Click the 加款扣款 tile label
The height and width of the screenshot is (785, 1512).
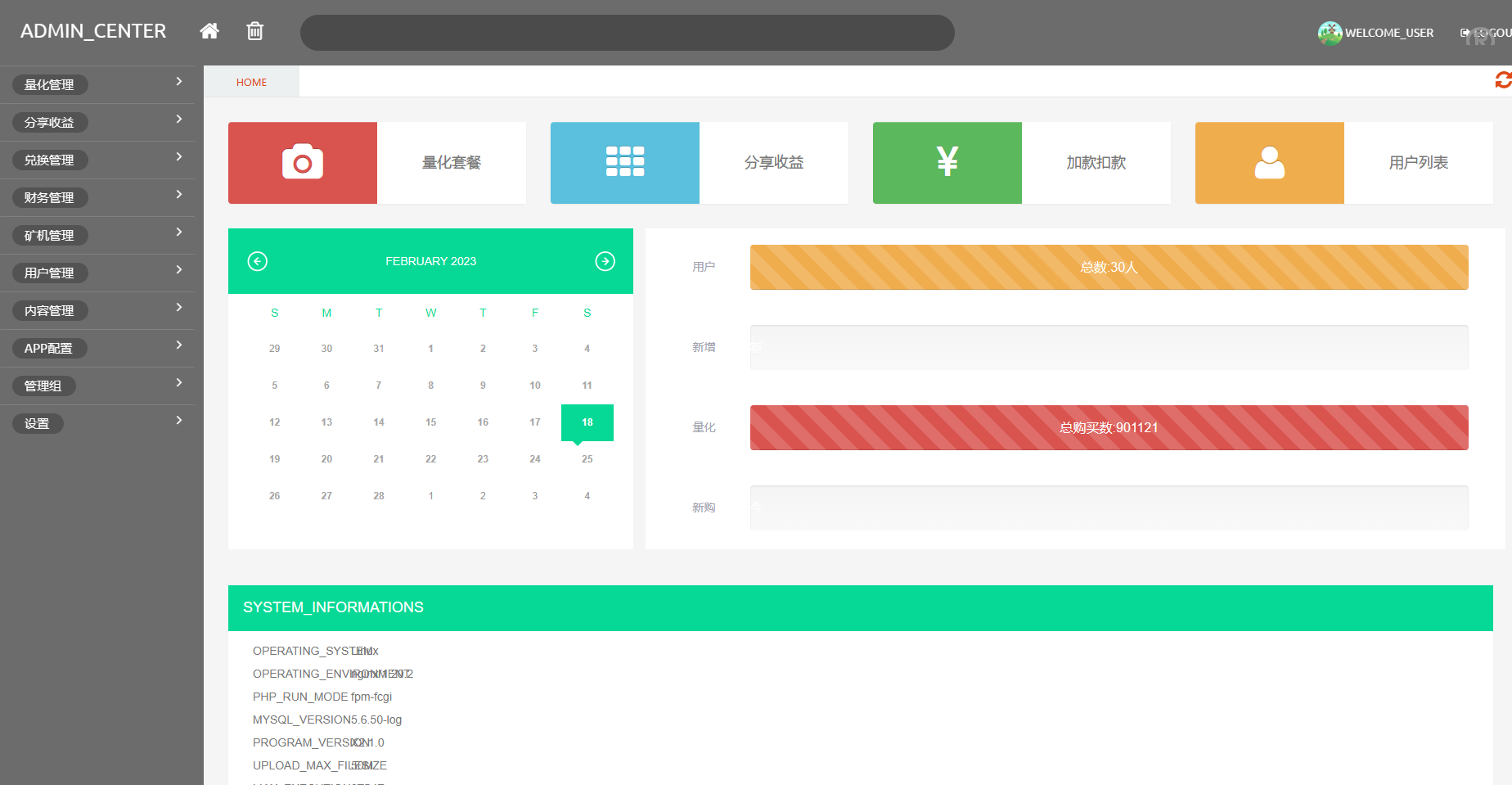click(1096, 163)
